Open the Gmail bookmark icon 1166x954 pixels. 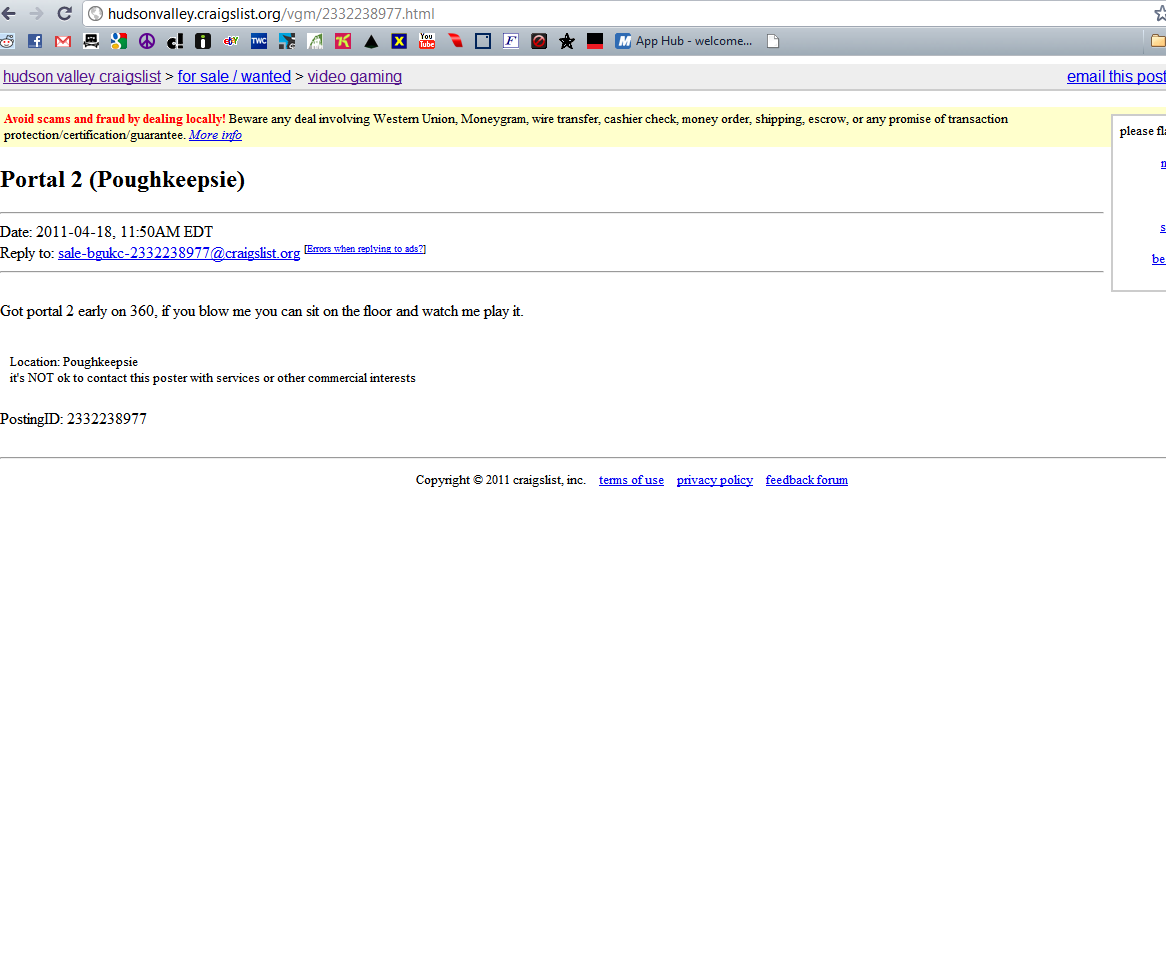point(63,41)
